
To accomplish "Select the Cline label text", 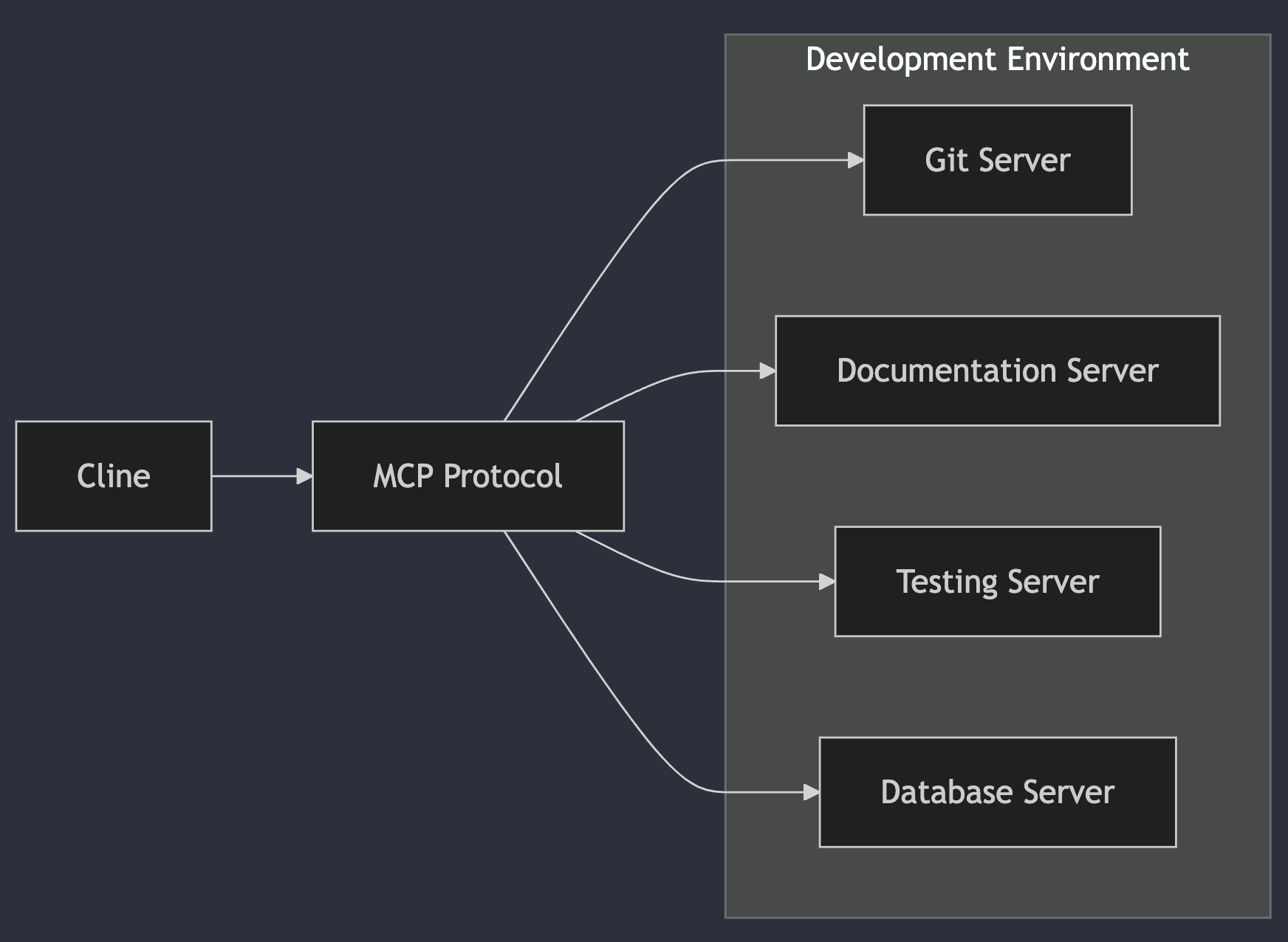I will click(113, 476).
